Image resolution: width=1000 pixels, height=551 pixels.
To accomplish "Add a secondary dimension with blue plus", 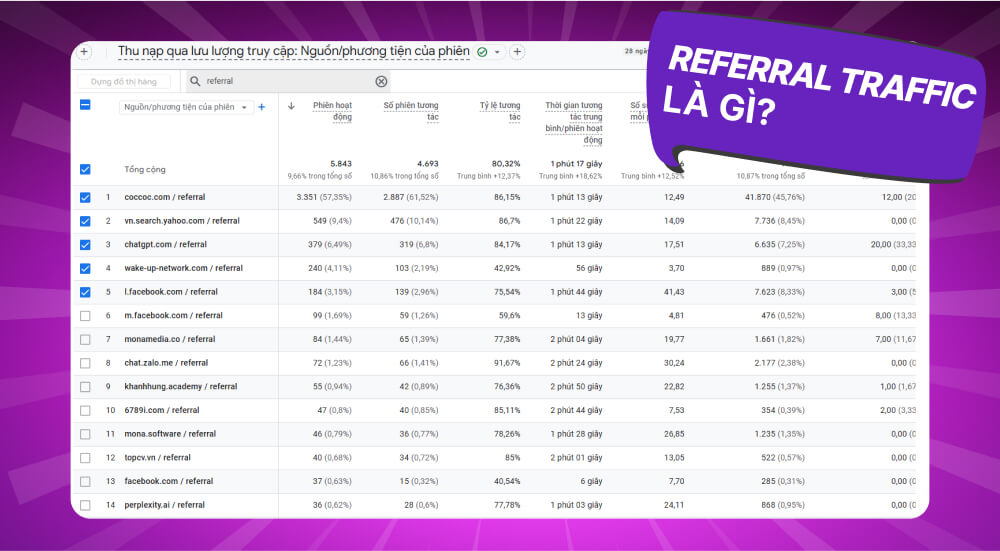I will tap(261, 107).
